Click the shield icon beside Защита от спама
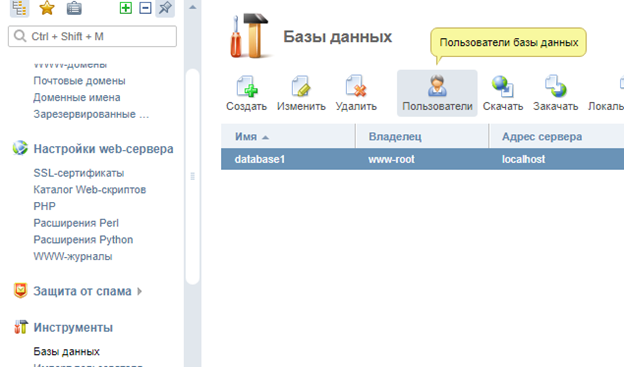This screenshot has width=624, height=367. pyautogui.click(x=20, y=291)
